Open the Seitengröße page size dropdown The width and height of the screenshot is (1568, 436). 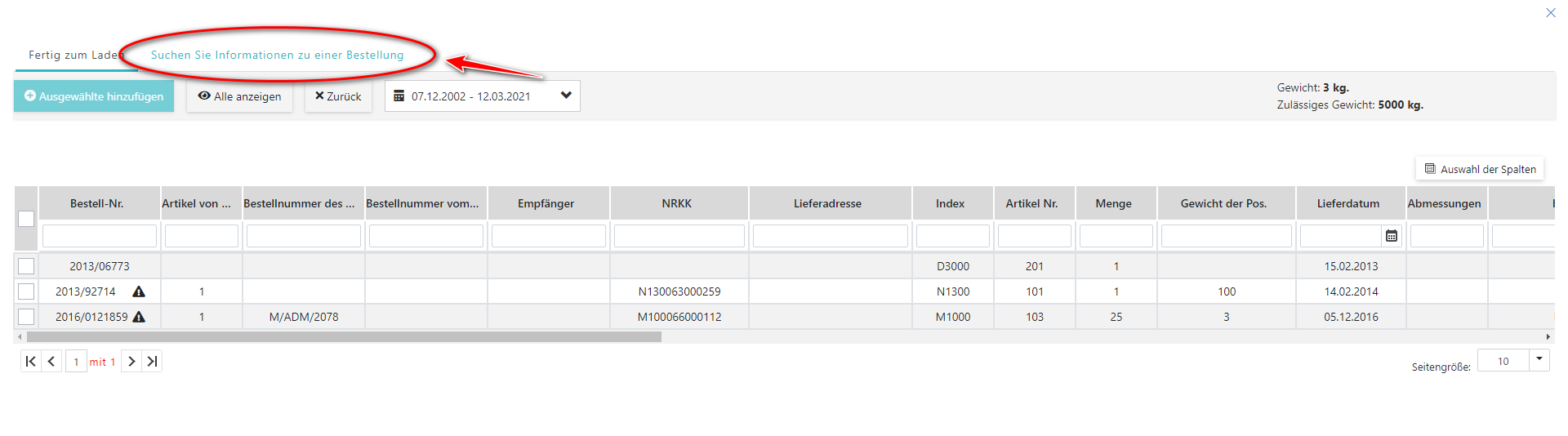[1539, 359]
